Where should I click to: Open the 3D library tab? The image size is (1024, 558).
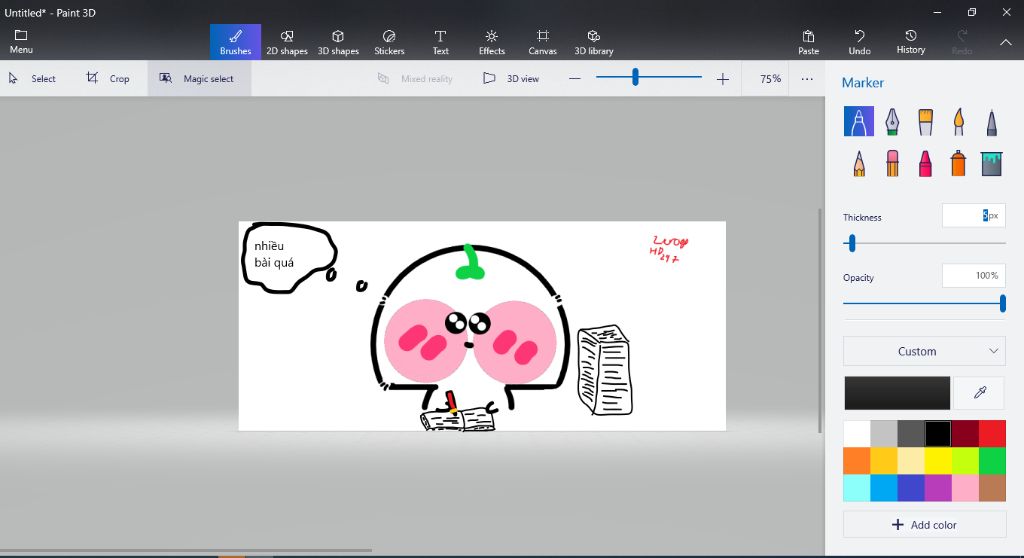point(594,42)
